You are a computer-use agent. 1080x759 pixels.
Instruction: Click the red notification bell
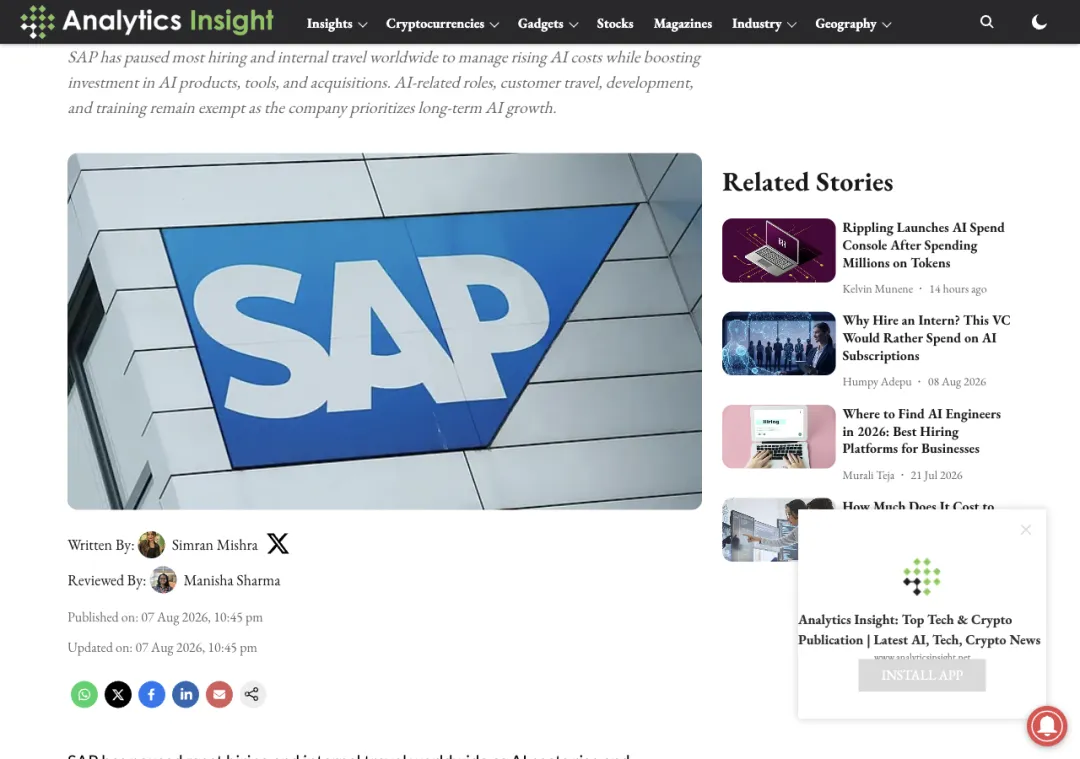pos(1047,725)
